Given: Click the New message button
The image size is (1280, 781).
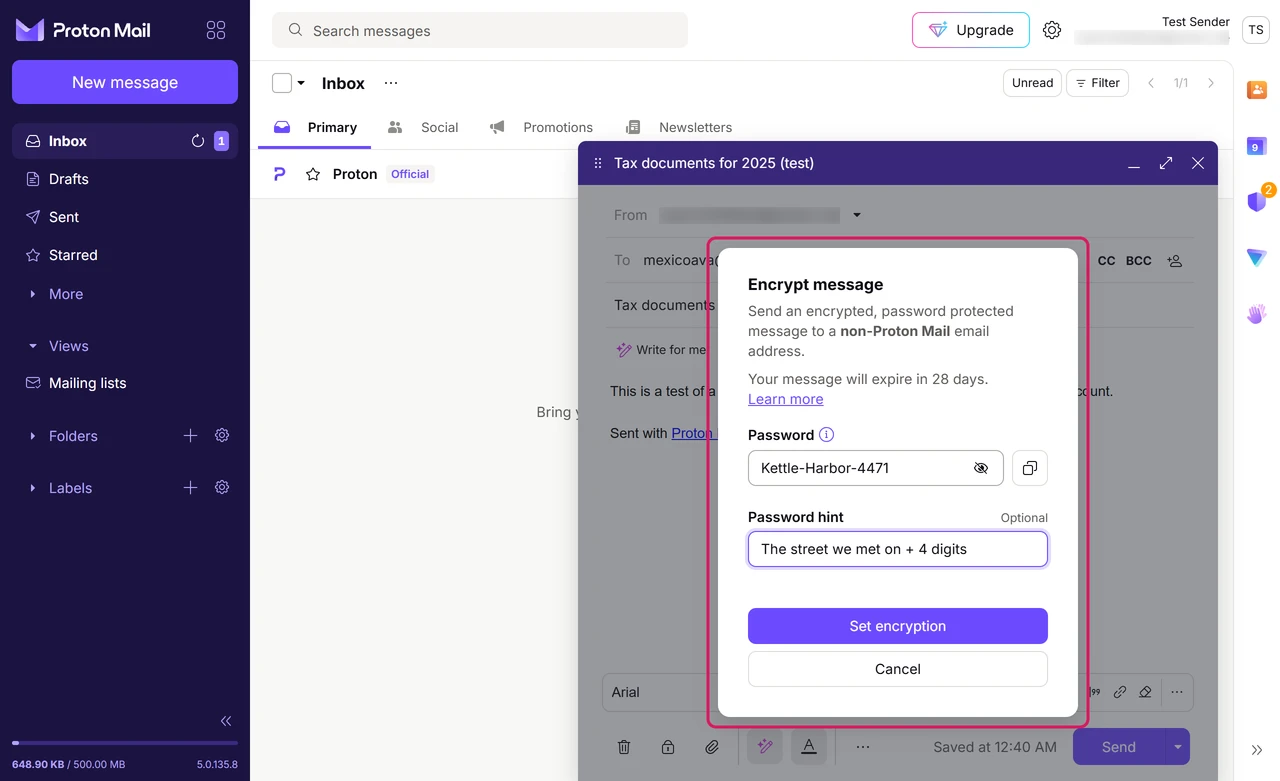Looking at the screenshot, I should (125, 82).
